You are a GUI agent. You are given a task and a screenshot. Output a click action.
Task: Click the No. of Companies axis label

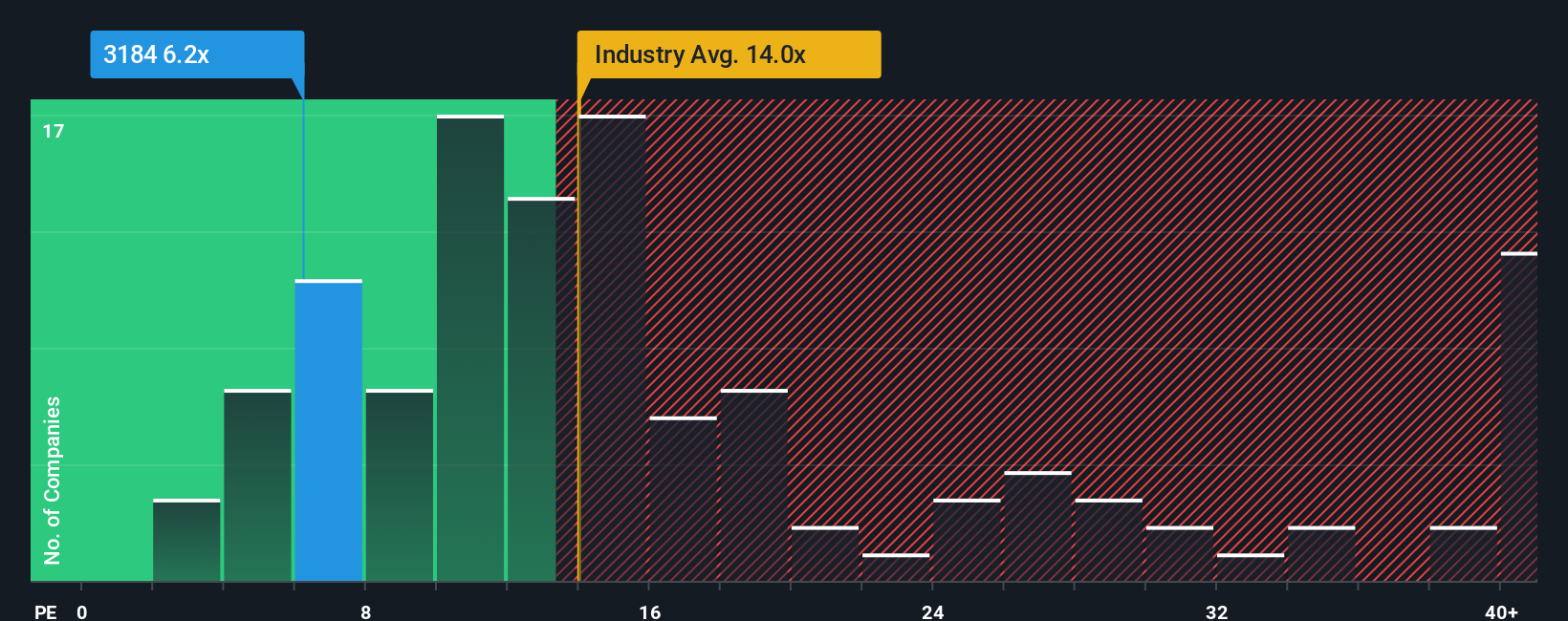[52, 480]
